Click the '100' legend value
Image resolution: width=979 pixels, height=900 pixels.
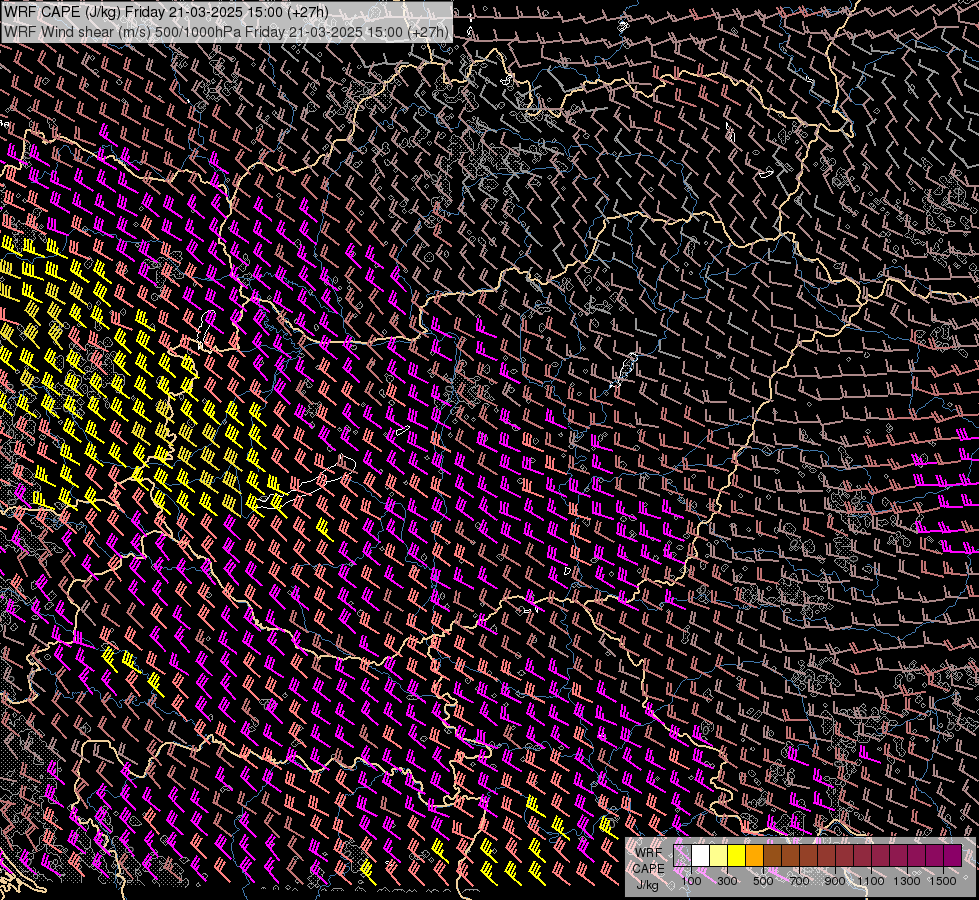(x=691, y=881)
